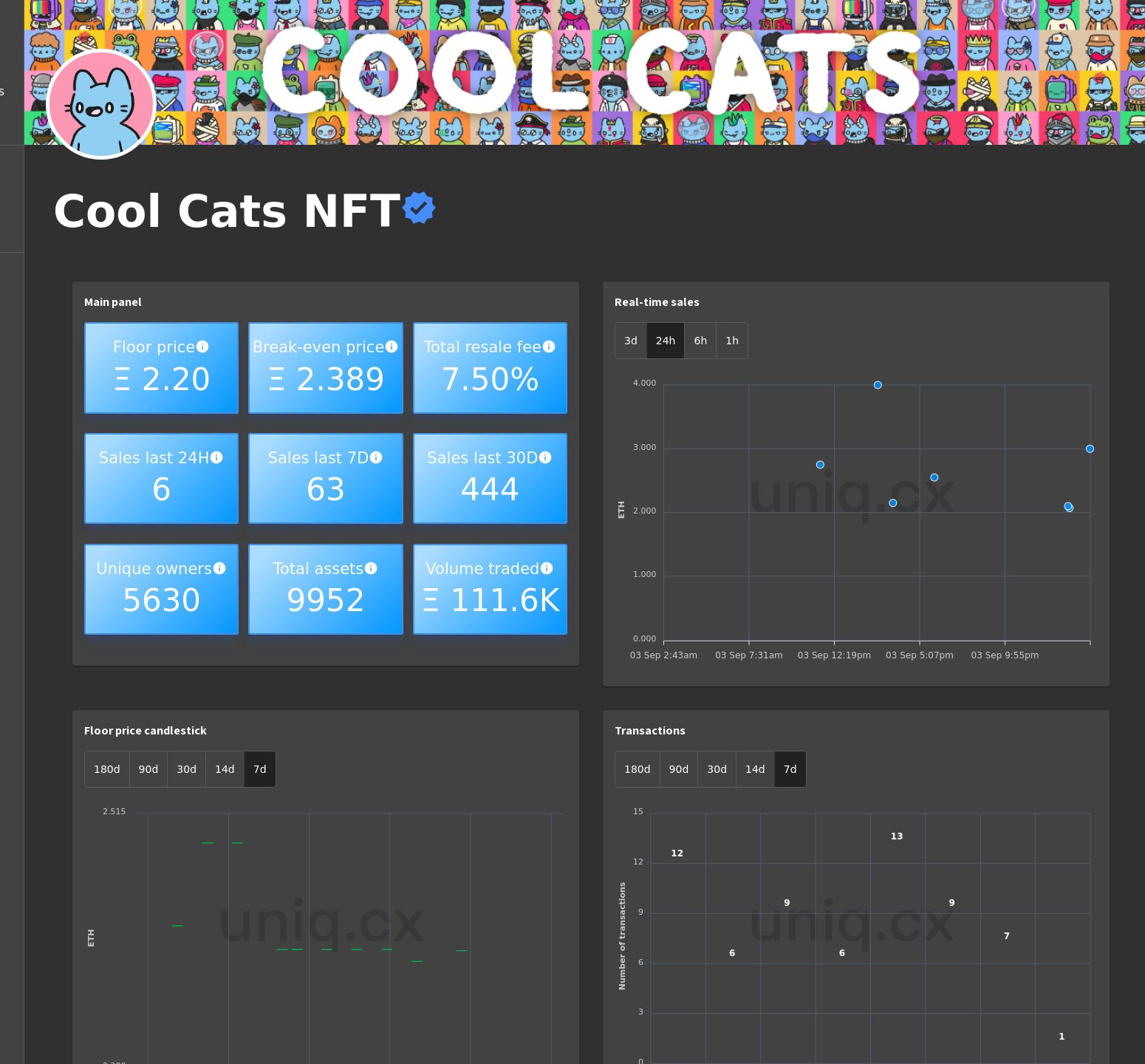The width and height of the screenshot is (1145, 1064).
Task: Click the sale point at 3.000 ETH on right edge
Action: pos(1090,449)
